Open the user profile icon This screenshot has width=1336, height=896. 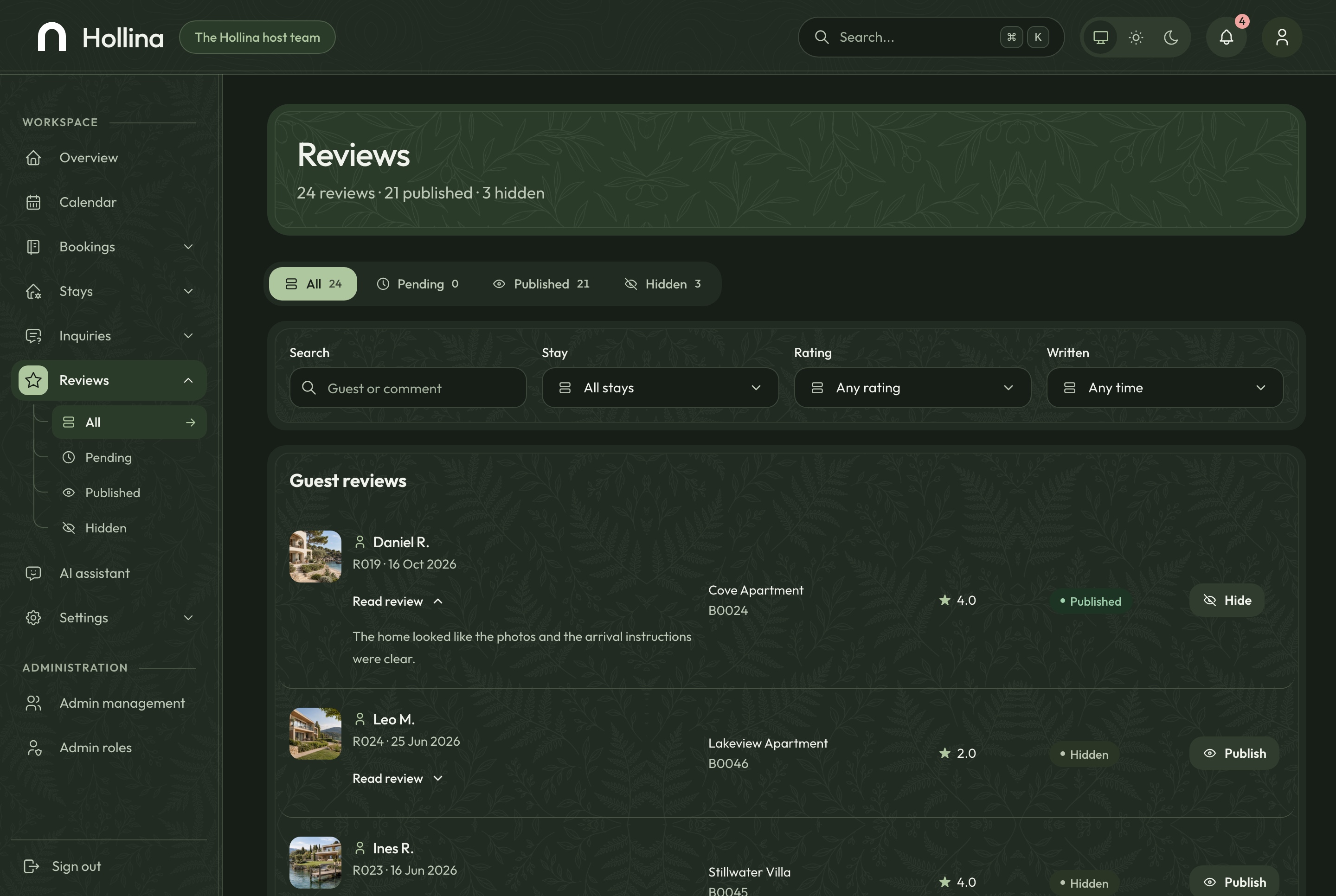tap(1282, 37)
